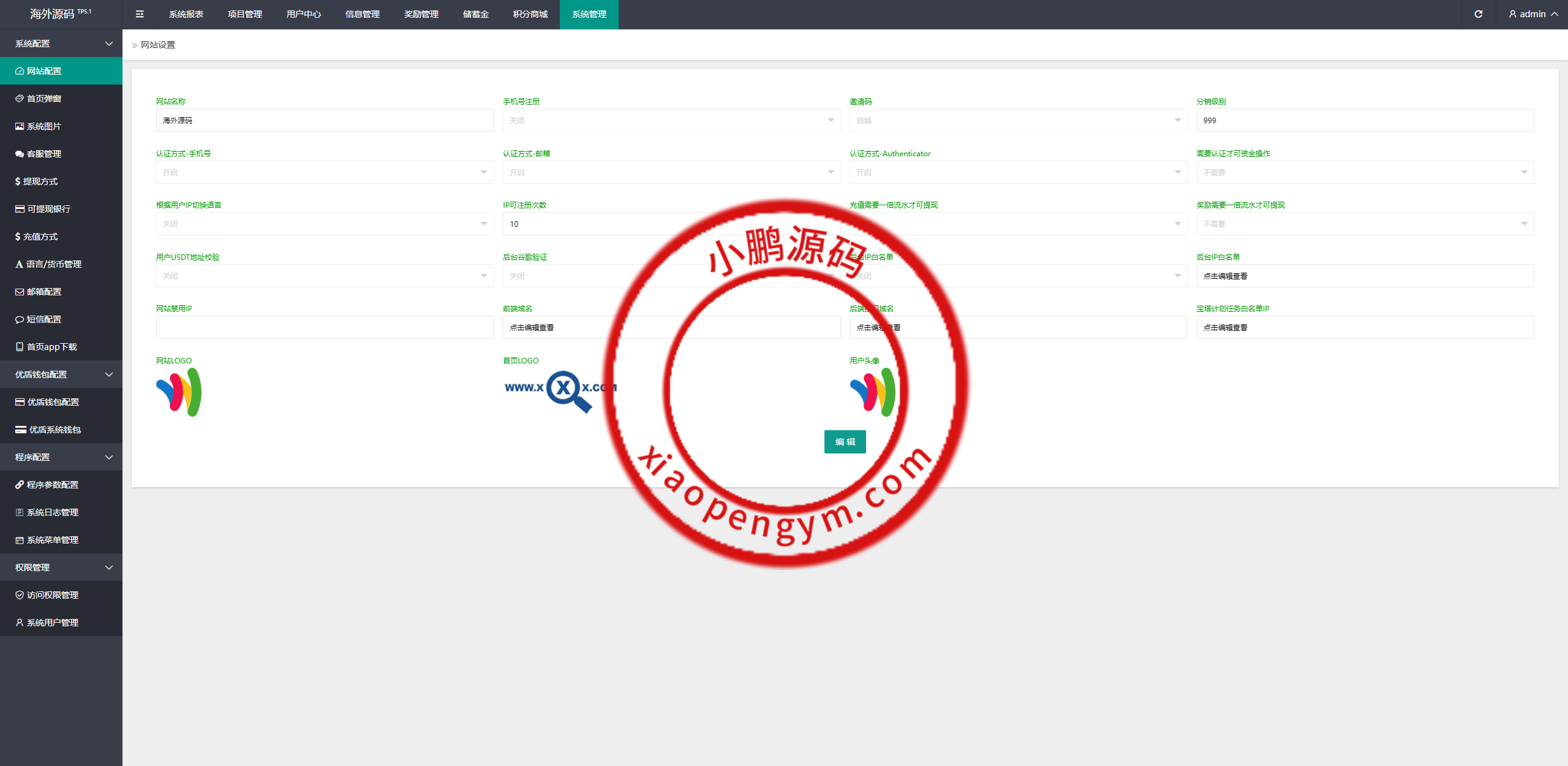Click 点击编辑查看 under 后台IP白名单

tap(1365, 275)
